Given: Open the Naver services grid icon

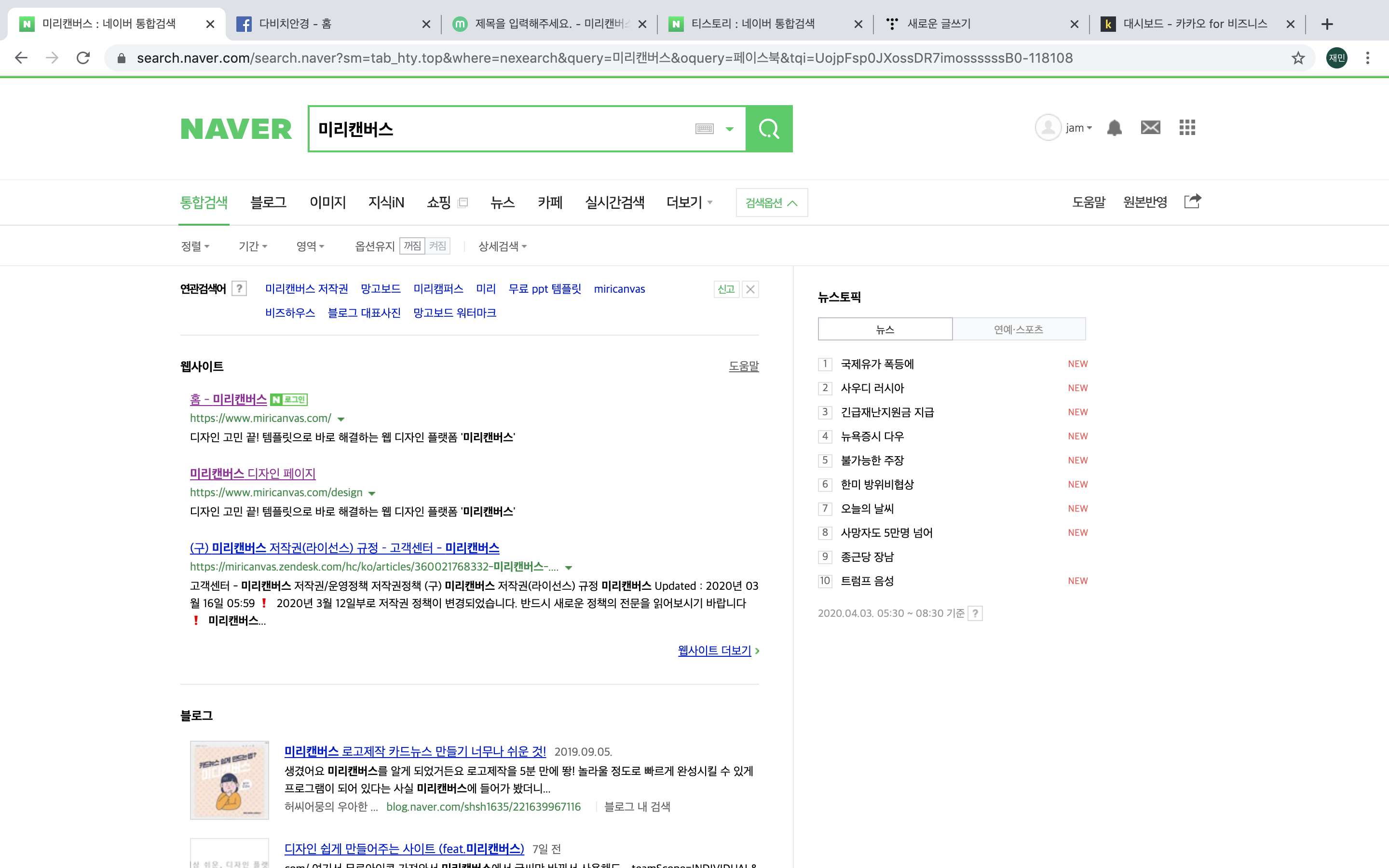Looking at the screenshot, I should [x=1187, y=127].
